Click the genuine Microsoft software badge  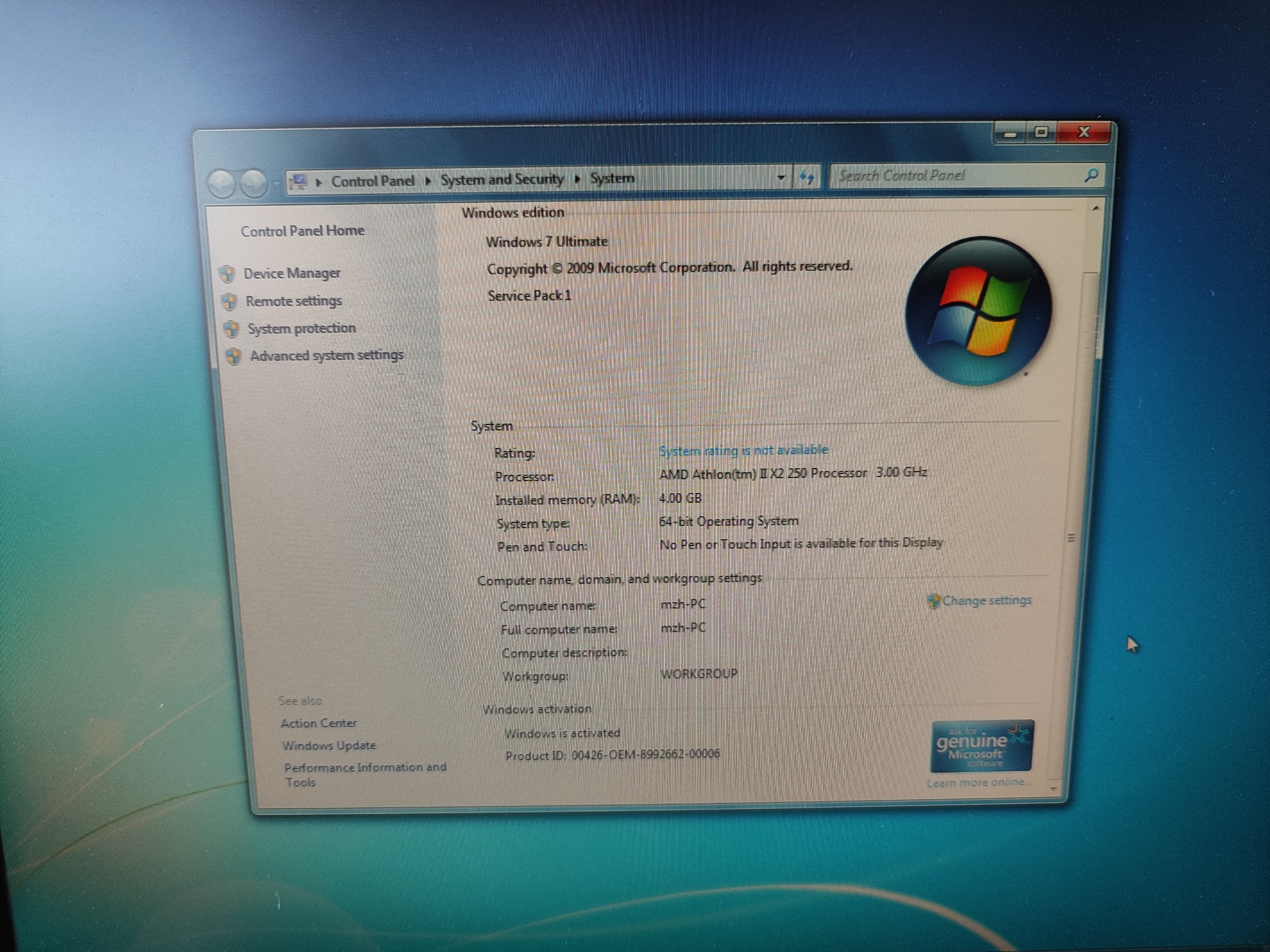pos(982,746)
